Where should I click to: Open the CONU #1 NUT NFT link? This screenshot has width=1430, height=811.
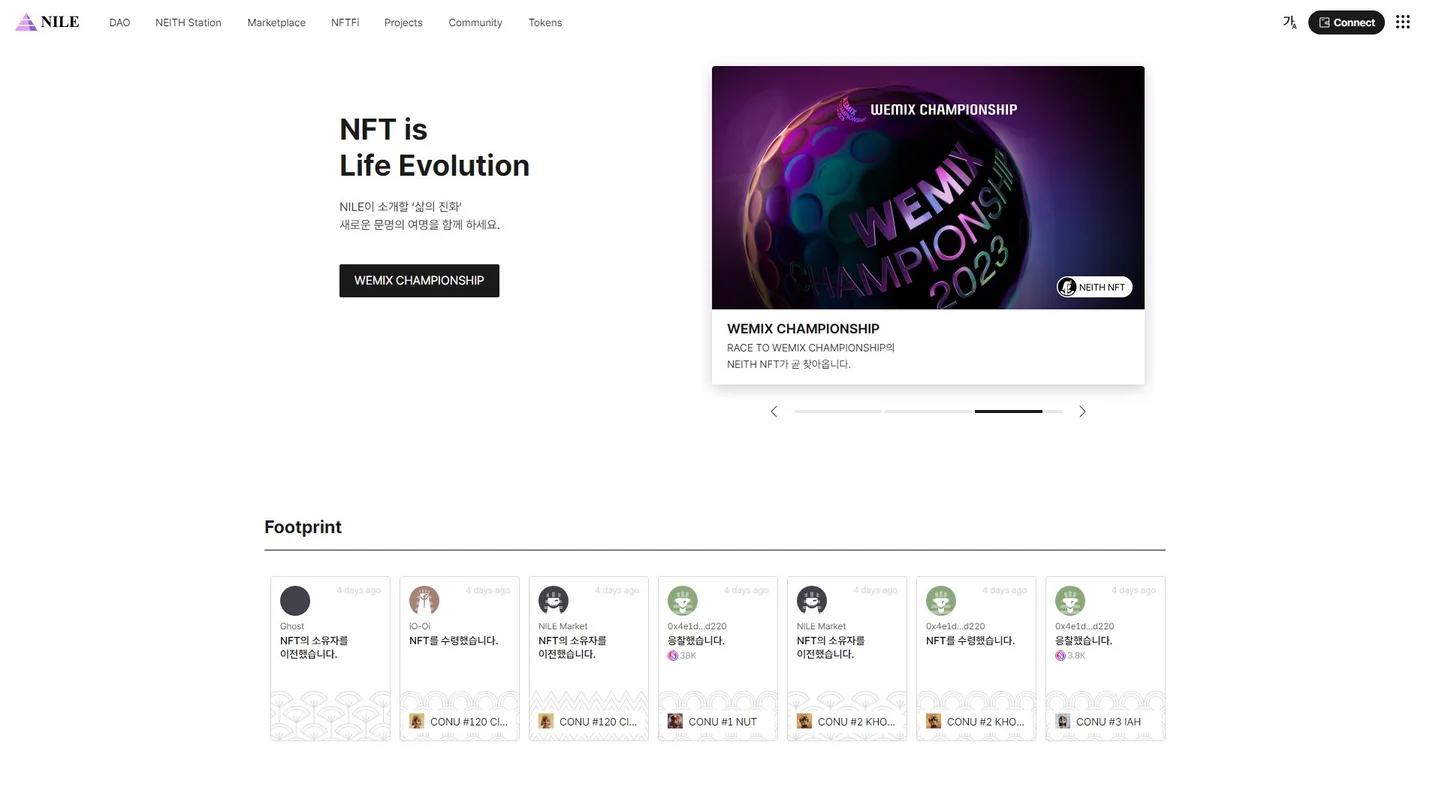pos(712,721)
